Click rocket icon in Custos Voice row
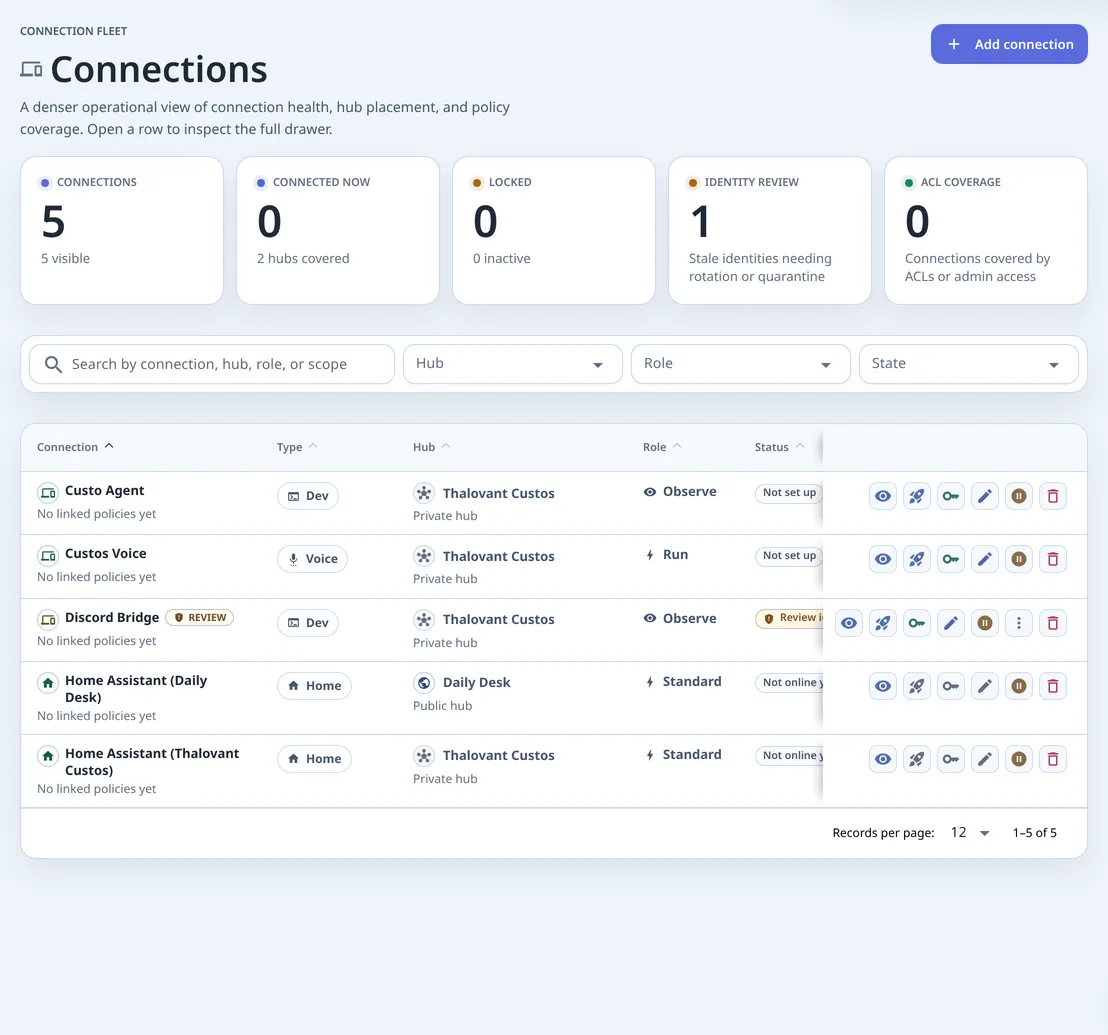1108x1035 pixels. pyautogui.click(x=917, y=559)
